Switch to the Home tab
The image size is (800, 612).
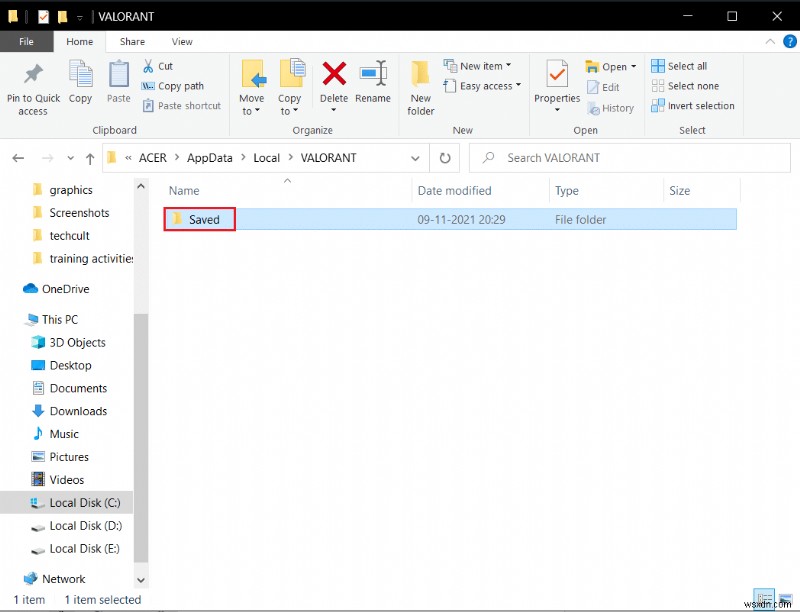point(80,42)
